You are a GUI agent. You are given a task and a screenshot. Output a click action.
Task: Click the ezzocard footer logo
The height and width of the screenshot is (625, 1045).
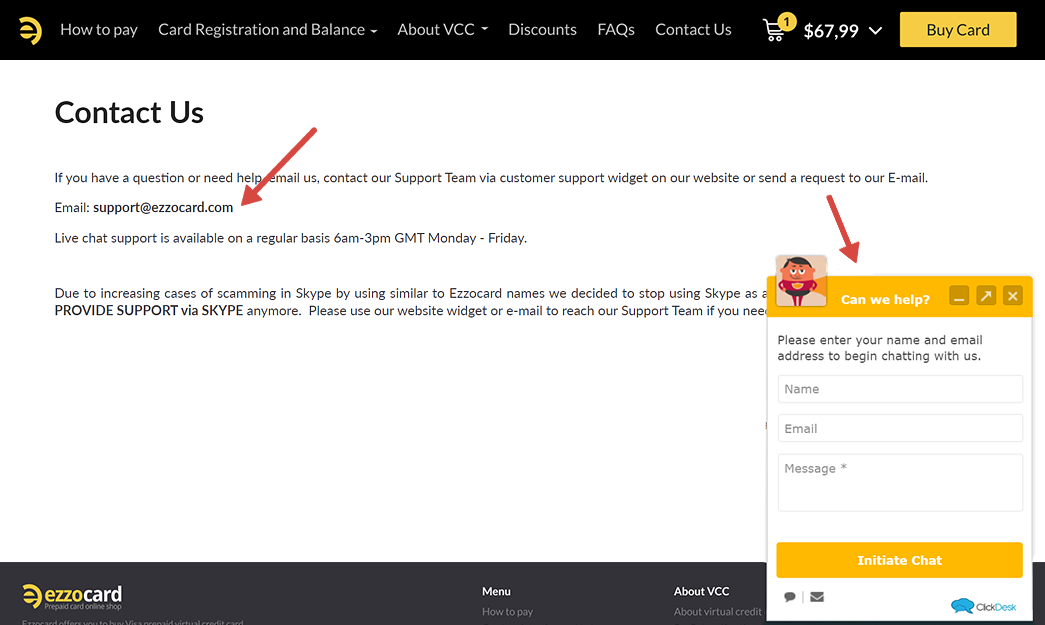coord(72,597)
